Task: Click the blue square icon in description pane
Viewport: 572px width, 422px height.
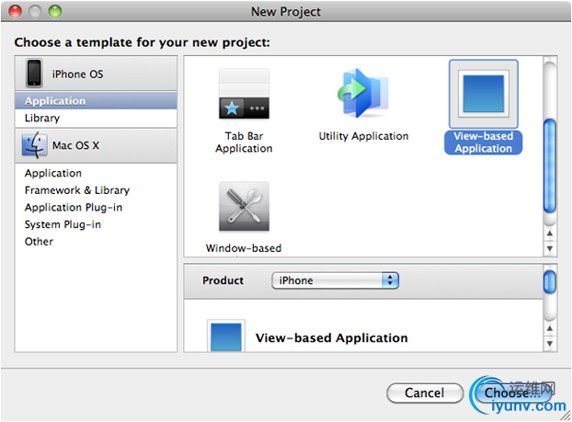Action: [x=226, y=336]
